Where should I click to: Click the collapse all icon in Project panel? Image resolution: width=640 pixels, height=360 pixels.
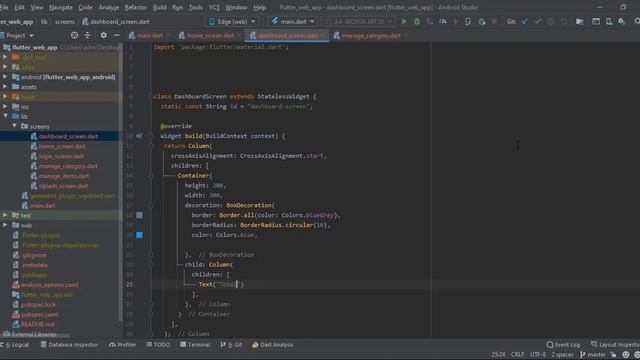coord(88,36)
